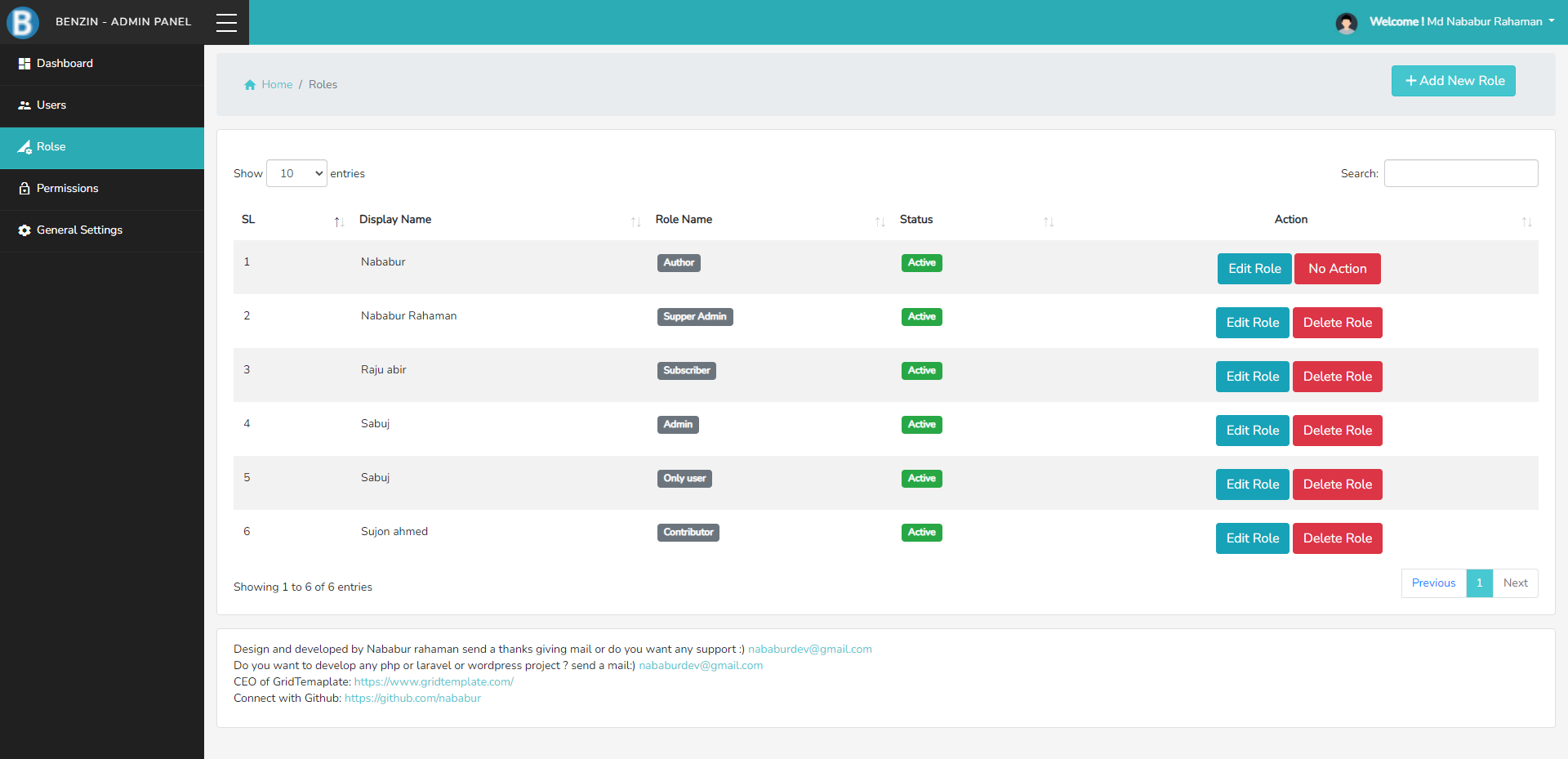Image resolution: width=1568 pixels, height=759 pixels.
Task: Click the Subscriber role badge
Action: click(687, 371)
